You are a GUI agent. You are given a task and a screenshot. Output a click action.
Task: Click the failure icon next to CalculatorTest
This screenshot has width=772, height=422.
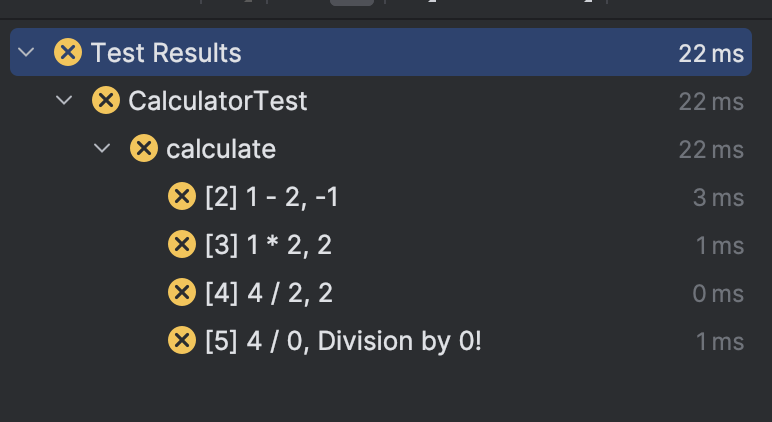click(105, 101)
